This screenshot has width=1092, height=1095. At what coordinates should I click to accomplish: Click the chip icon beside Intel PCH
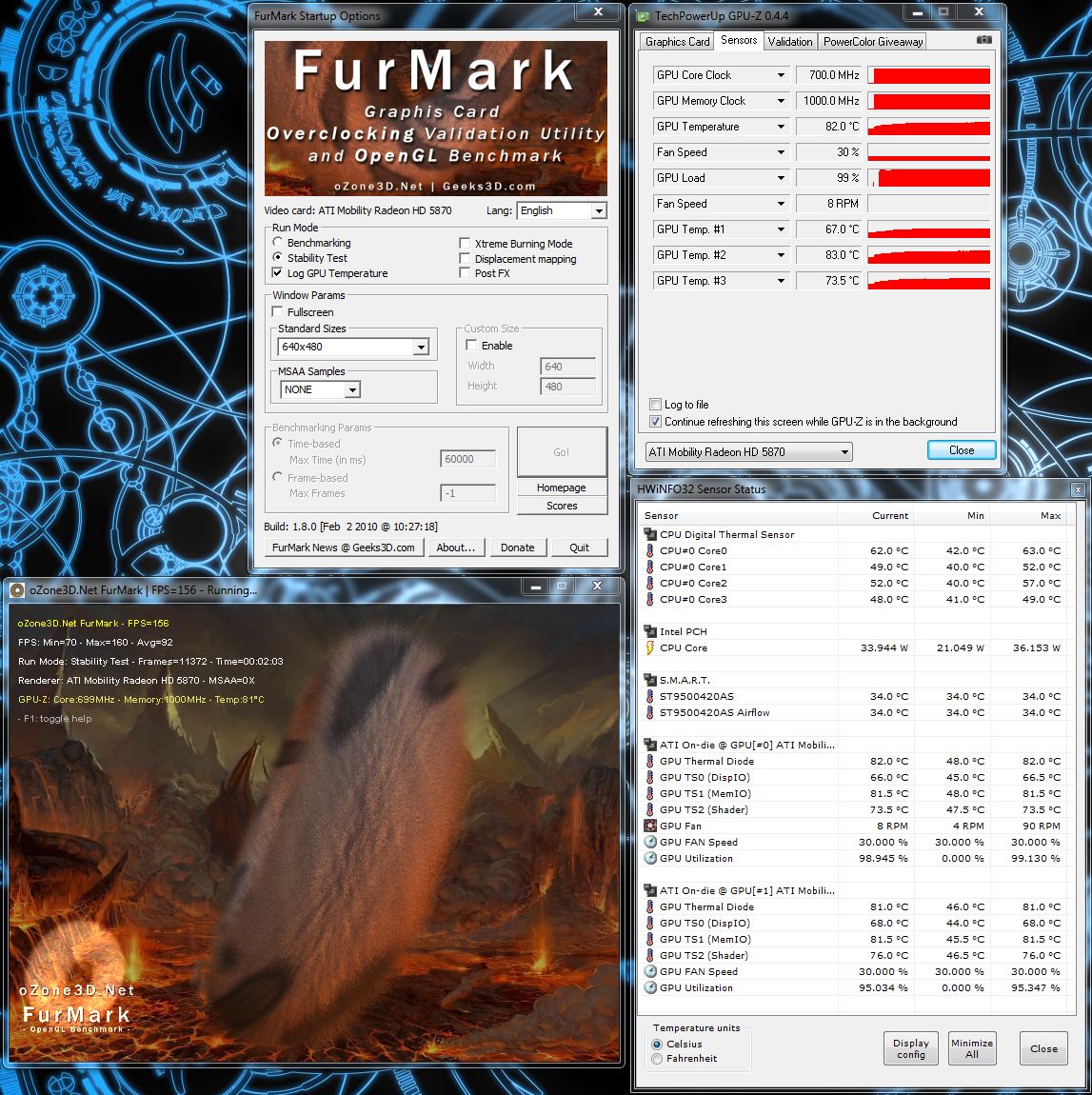650,631
